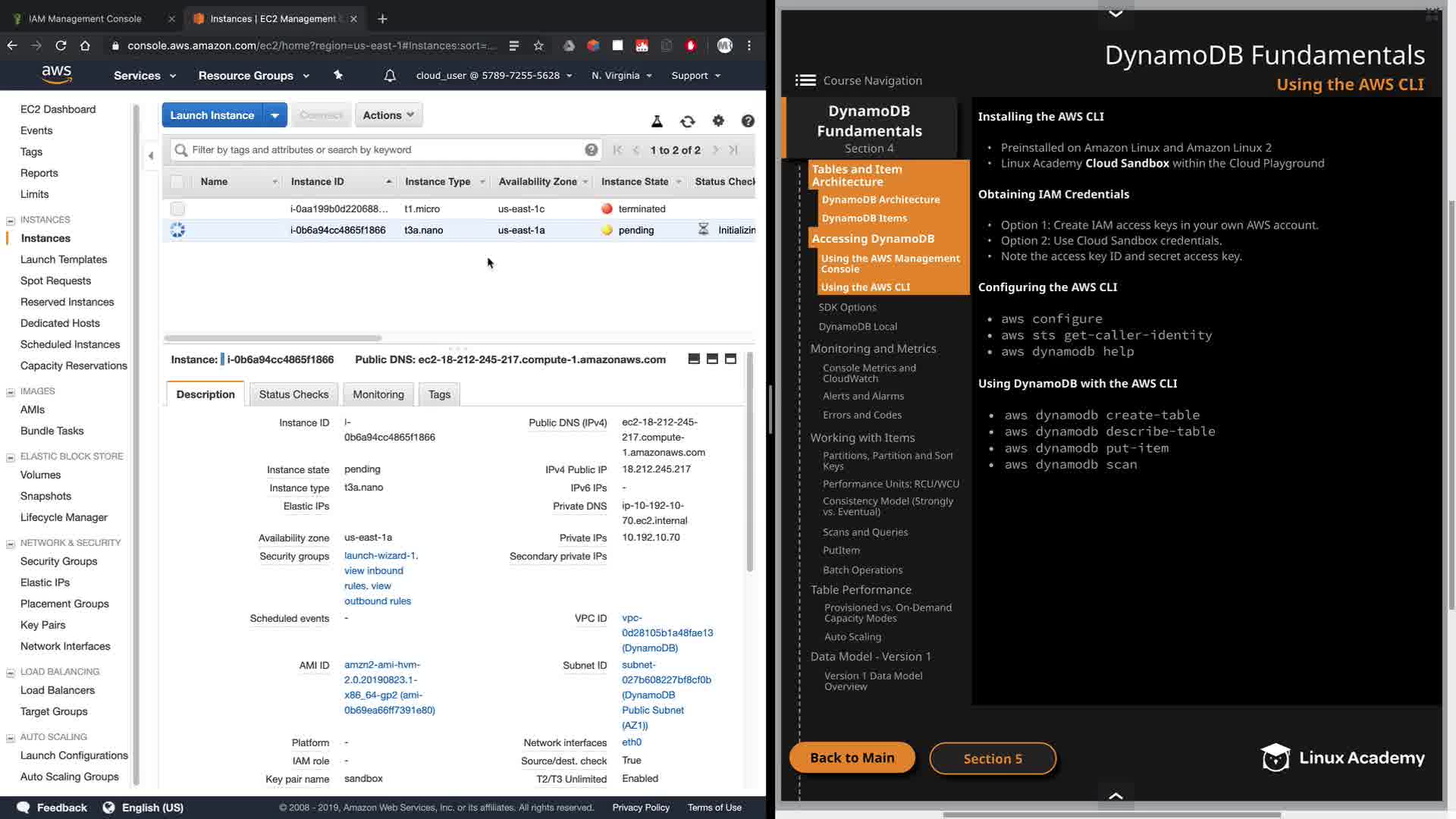Click the AWS notifications bell icon

click(x=390, y=76)
